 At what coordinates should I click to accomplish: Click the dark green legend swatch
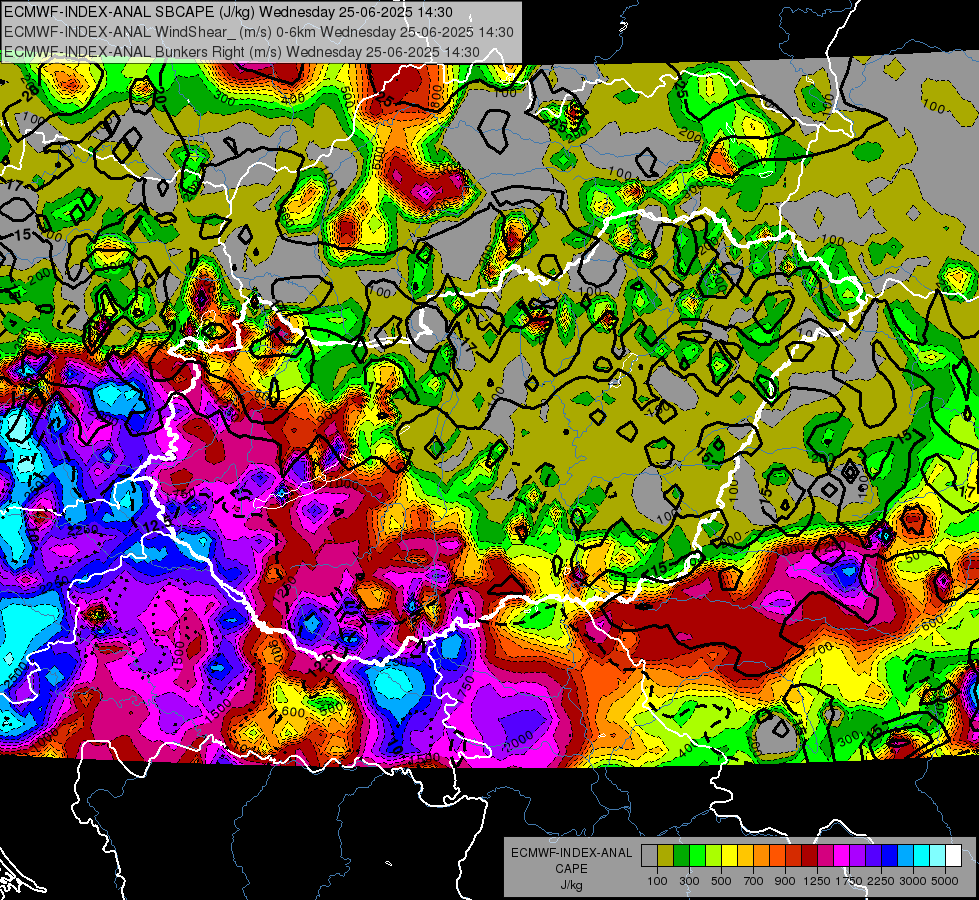pos(681,856)
